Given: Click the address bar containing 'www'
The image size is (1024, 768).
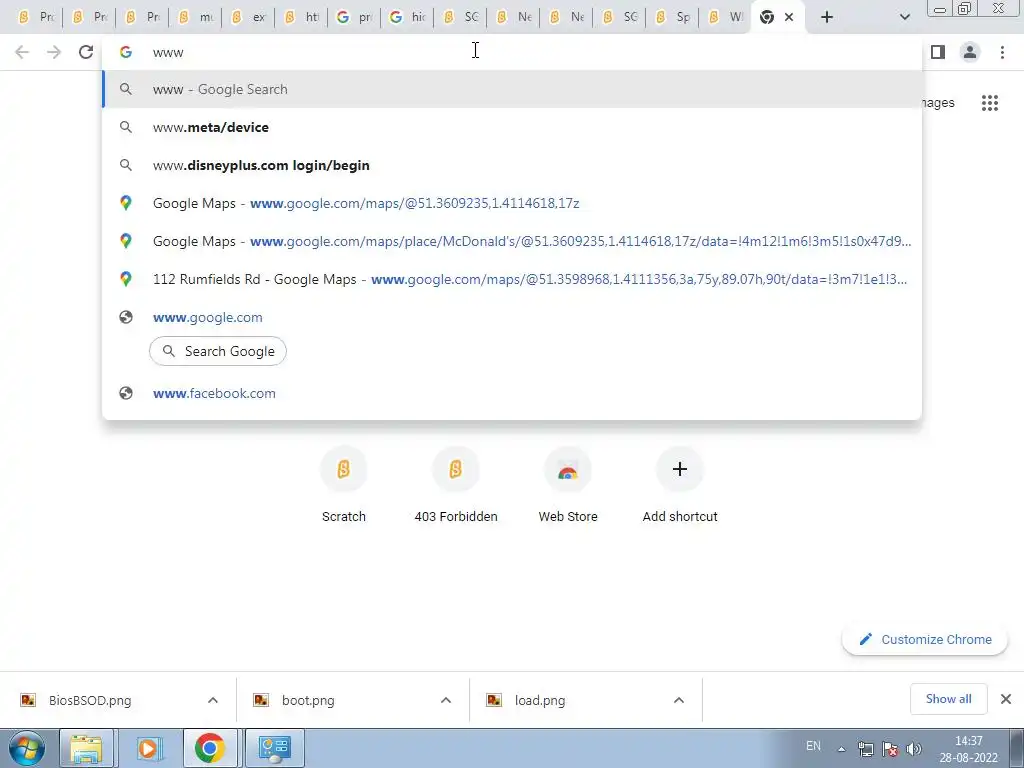Looking at the screenshot, I should coord(512,52).
